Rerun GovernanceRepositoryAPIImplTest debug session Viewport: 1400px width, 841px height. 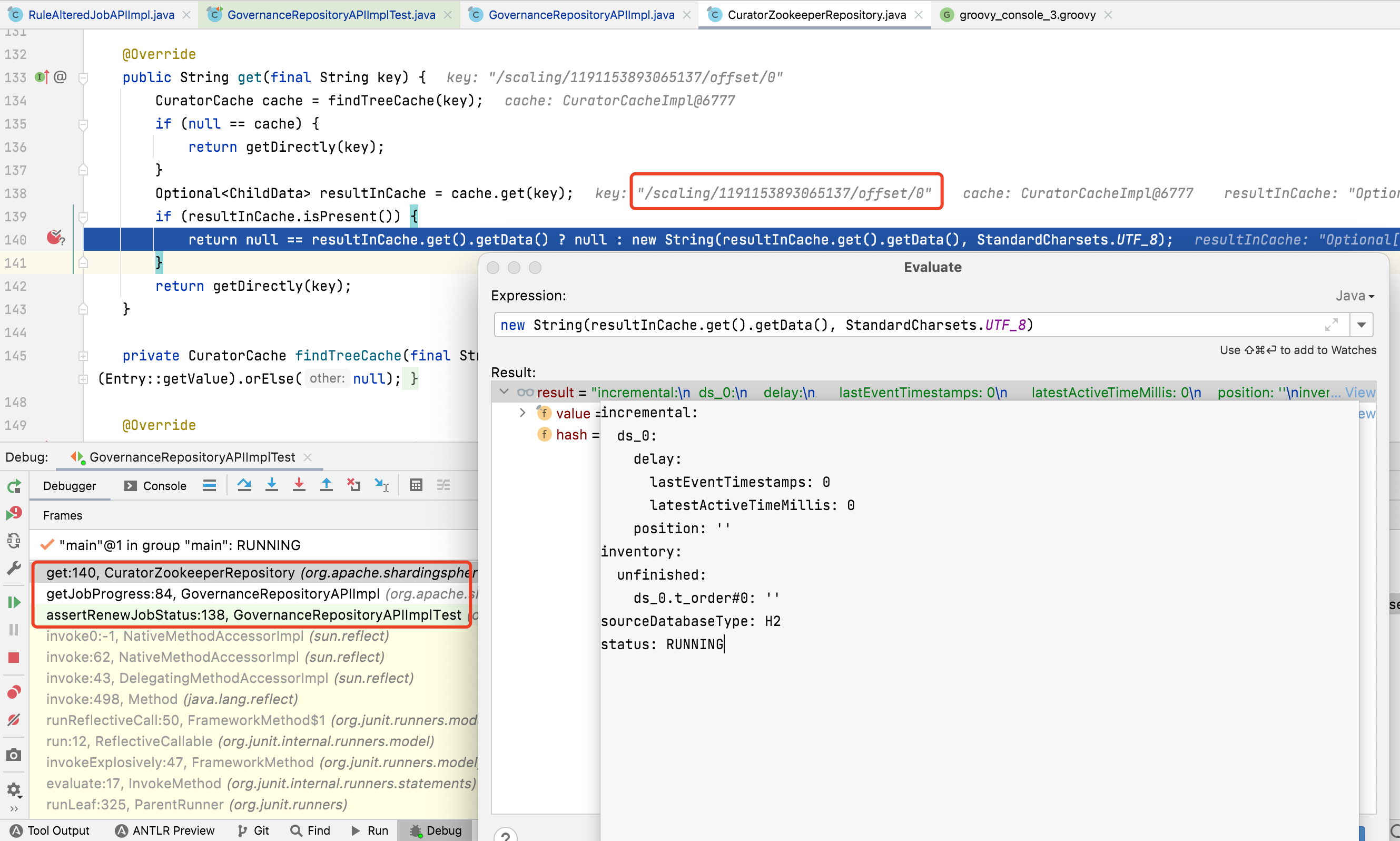14,487
